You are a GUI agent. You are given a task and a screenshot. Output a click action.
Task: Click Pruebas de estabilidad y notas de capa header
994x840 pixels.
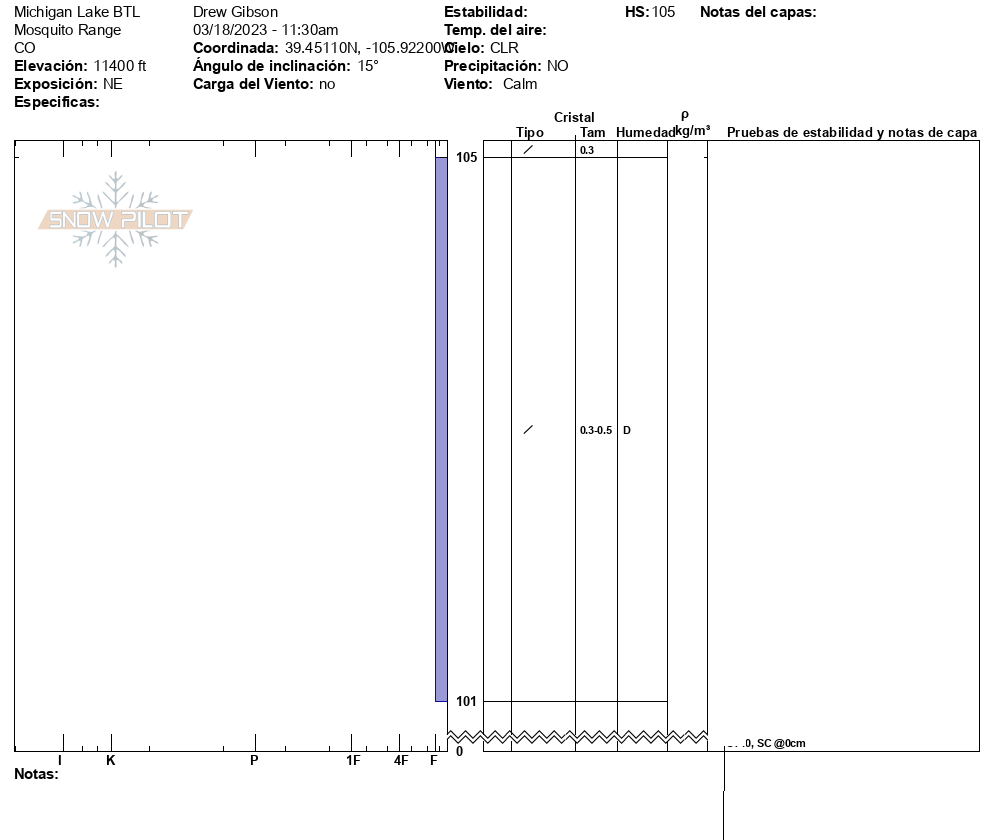pos(852,132)
